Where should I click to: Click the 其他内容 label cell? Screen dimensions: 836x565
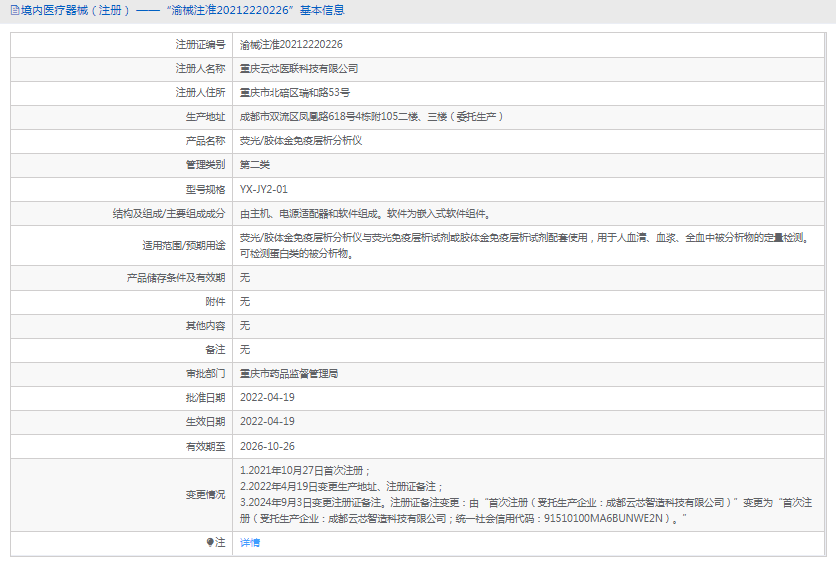pos(122,326)
